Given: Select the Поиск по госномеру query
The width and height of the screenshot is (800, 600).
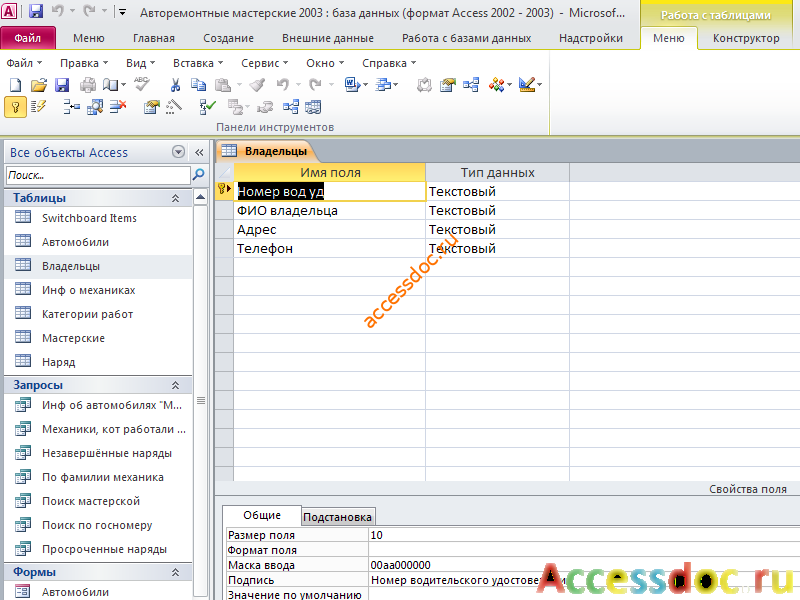Looking at the screenshot, I should [98, 525].
